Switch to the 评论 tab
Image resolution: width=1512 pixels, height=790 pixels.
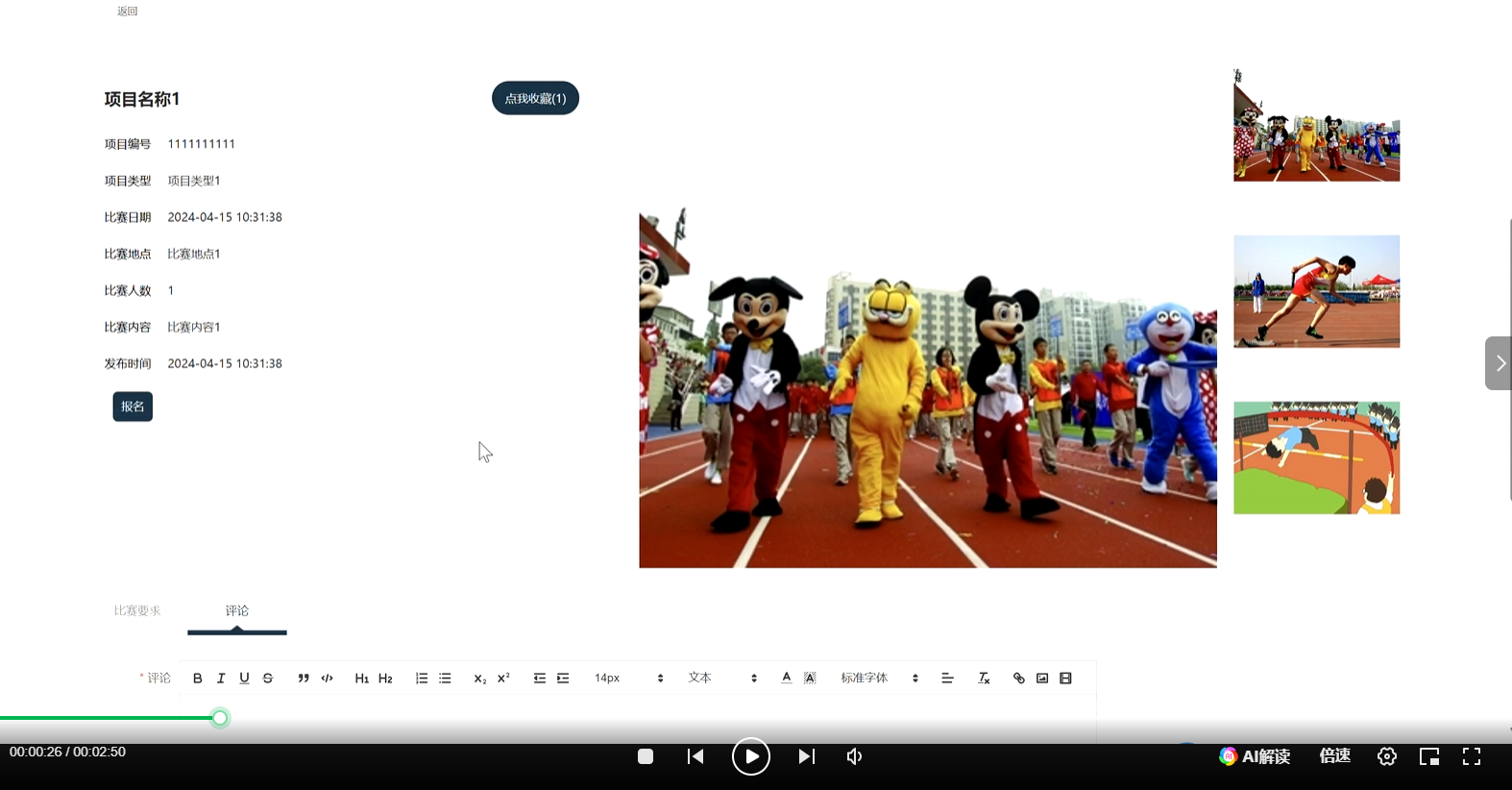[x=237, y=611]
